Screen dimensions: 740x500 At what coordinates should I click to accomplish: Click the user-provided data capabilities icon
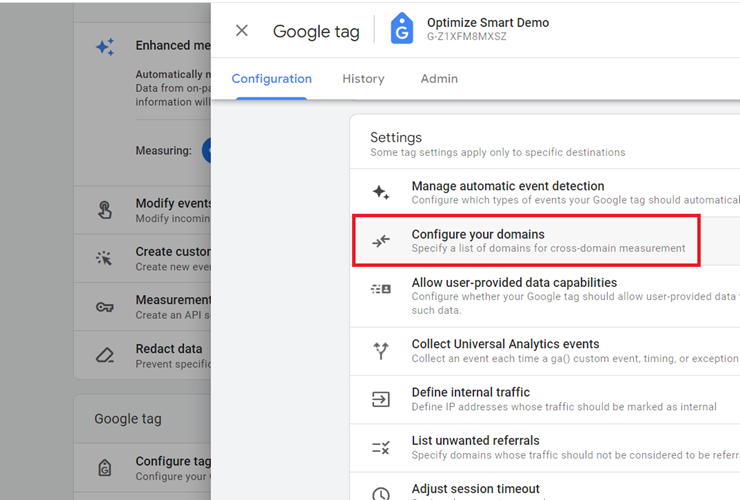381,288
